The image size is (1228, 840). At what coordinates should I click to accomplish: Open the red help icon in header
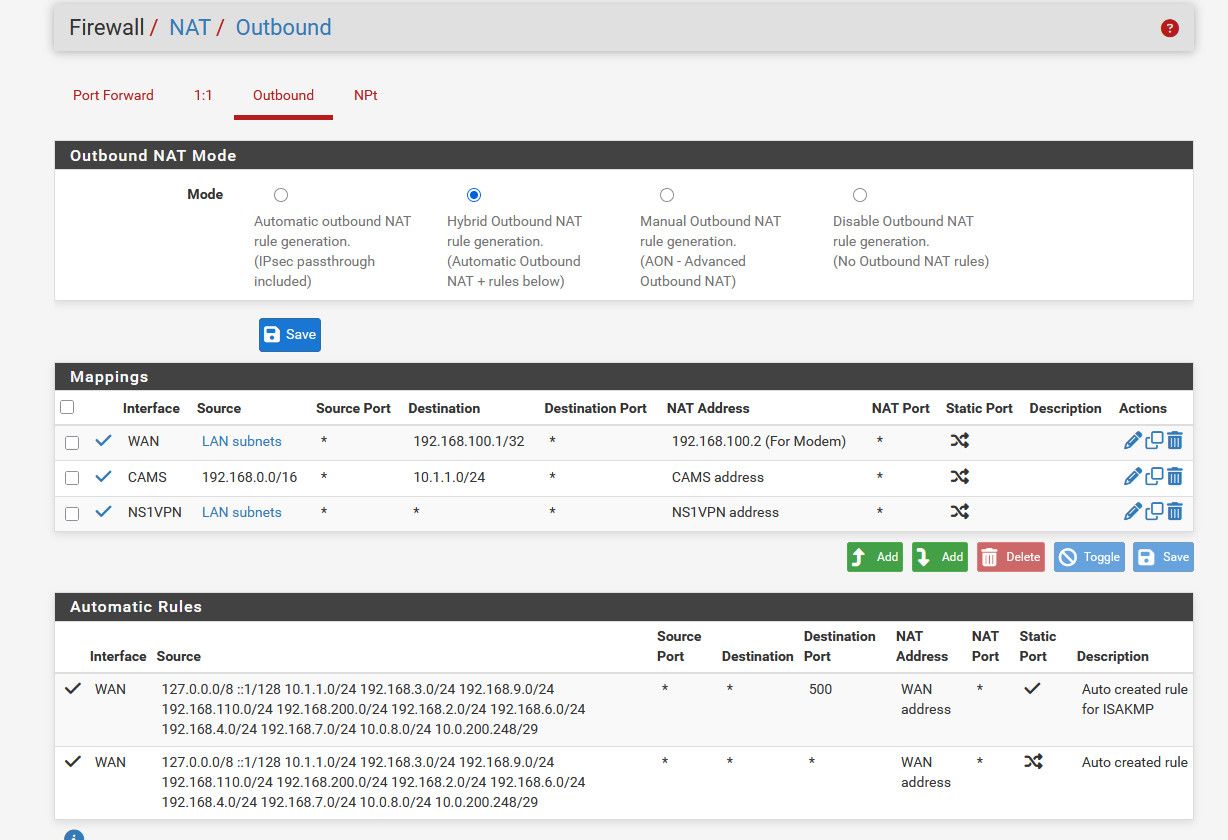[1169, 28]
